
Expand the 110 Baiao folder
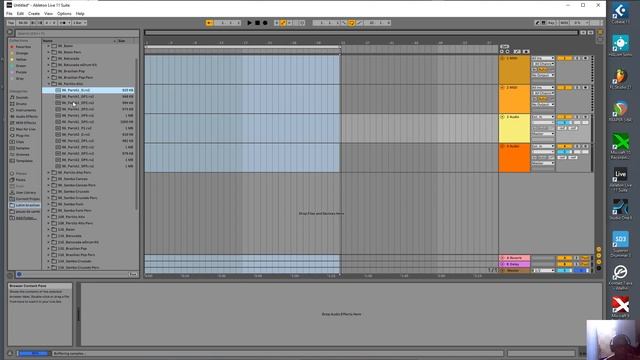pos(49,229)
